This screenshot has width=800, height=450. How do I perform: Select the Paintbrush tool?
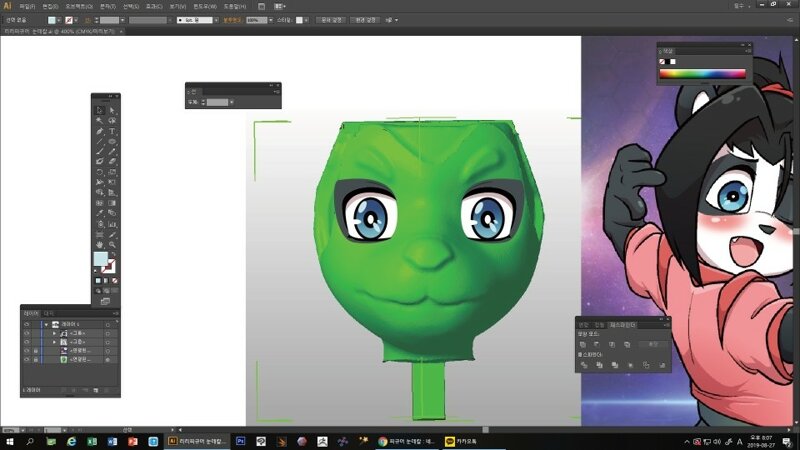coord(99,152)
